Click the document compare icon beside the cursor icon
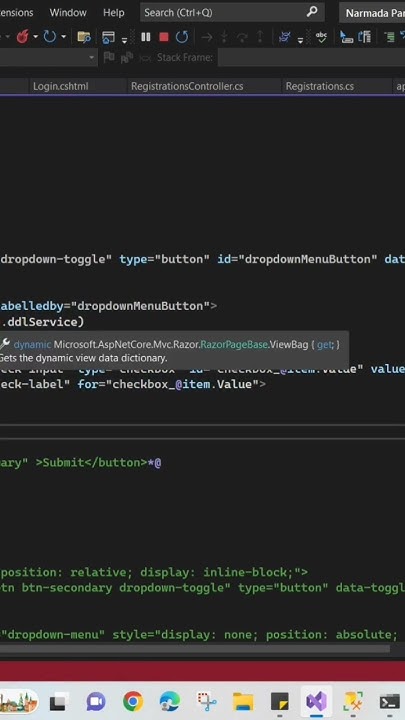This screenshot has width=405, height=720. (x=365, y=37)
